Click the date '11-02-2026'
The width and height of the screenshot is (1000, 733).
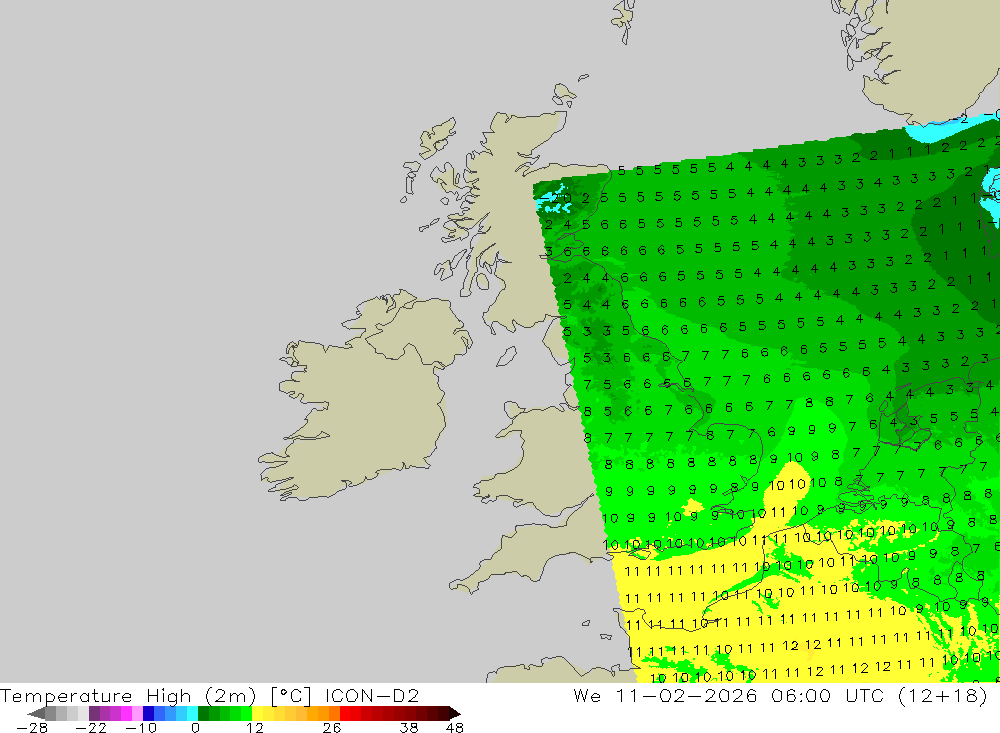686,695
